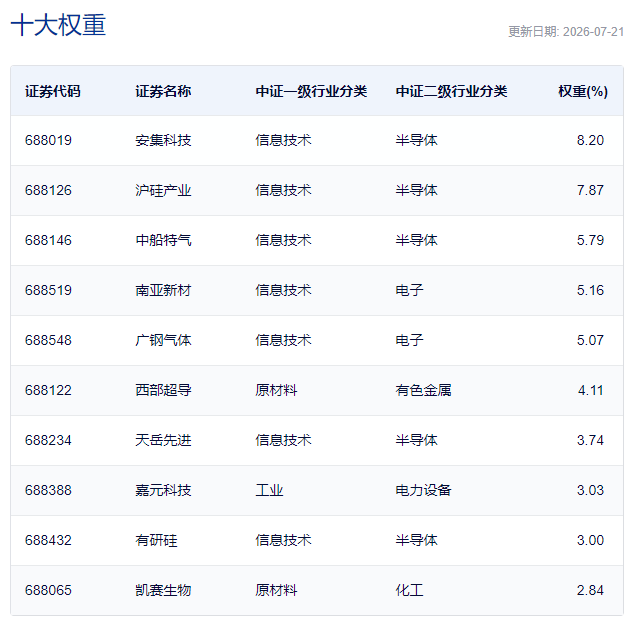Click 半导体 in the 中船特气 row

click(417, 240)
